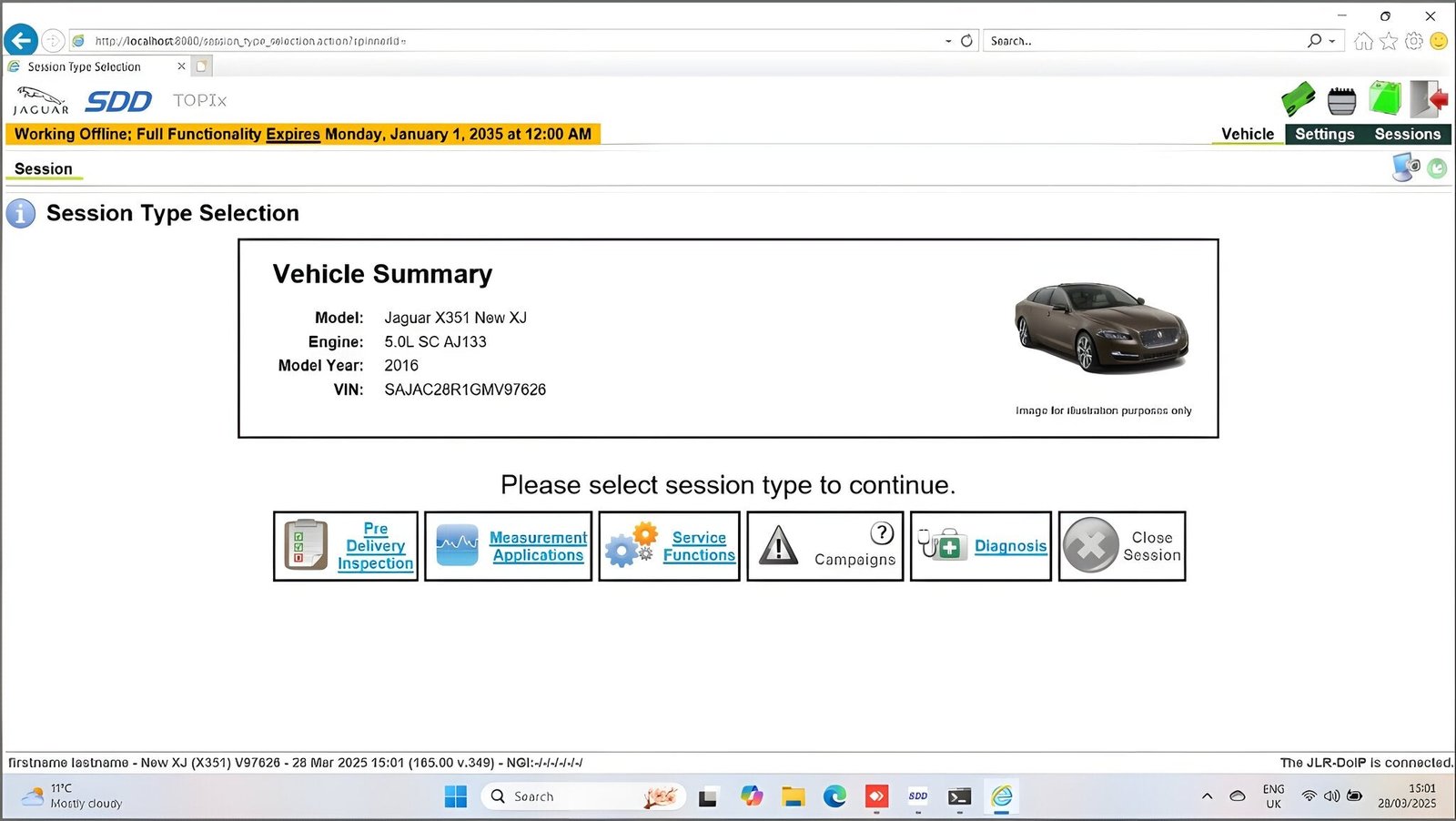The height and width of the screenshot is (821, 1456).
Task: Click the 15:01 date and time clock
Action: pos(1407,796)
